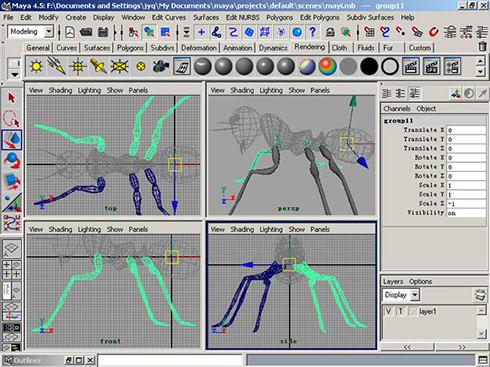Screen dimensions: 490x367
Task: Open Layers menu in layer editor
Action: (393, 282)
